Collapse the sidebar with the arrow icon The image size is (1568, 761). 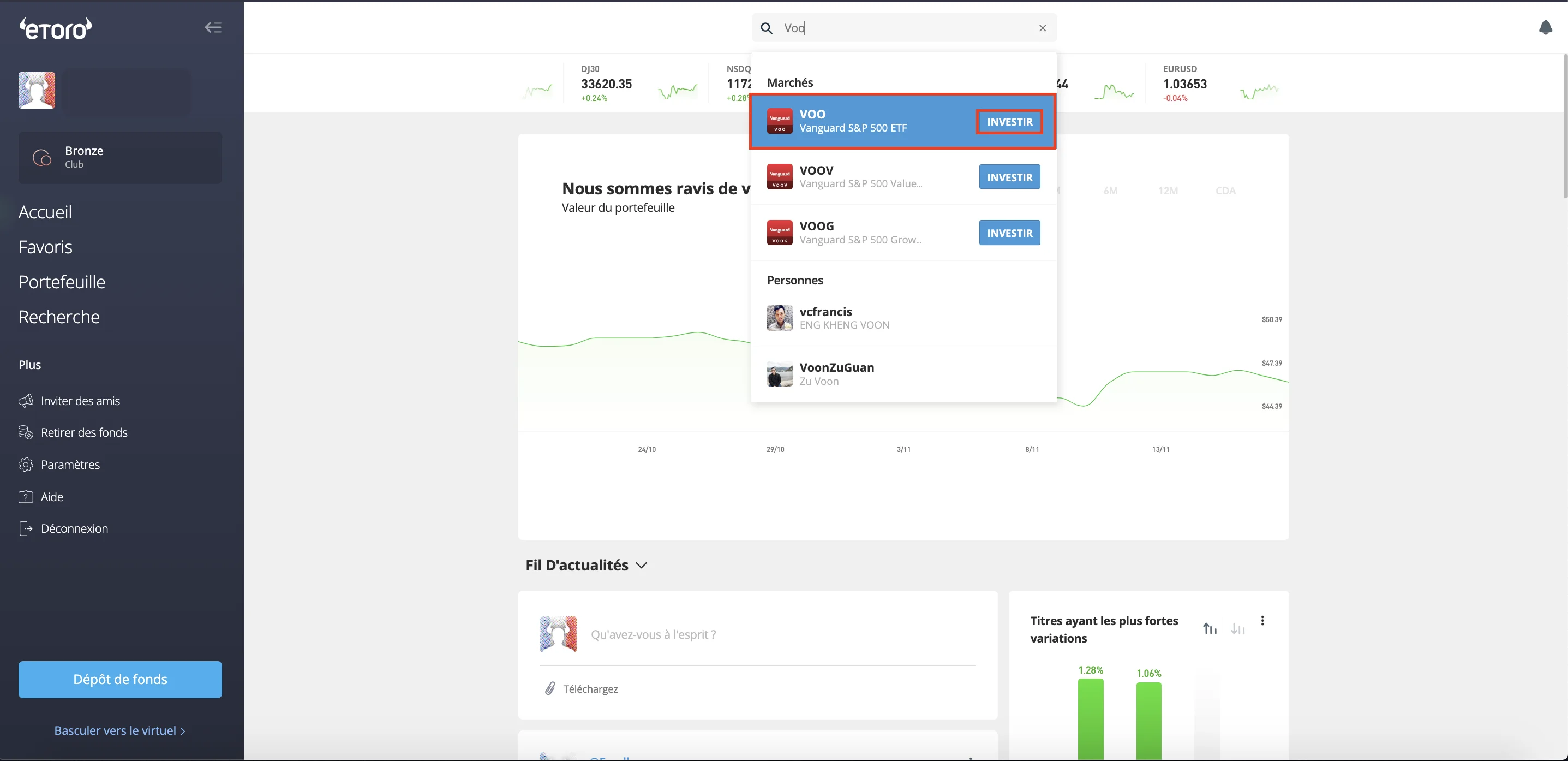tap(212, 27)
